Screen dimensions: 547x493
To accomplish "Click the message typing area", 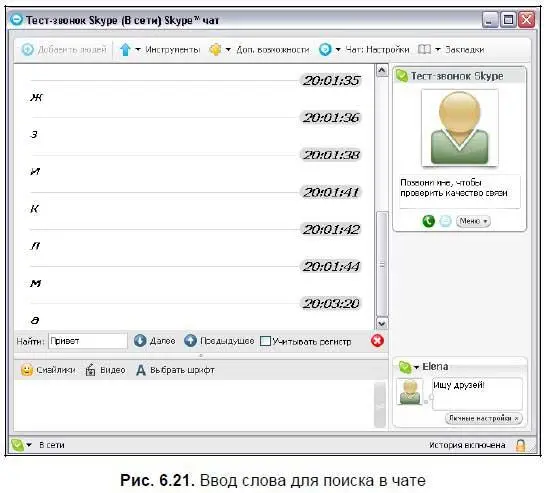I will (194, 405).
